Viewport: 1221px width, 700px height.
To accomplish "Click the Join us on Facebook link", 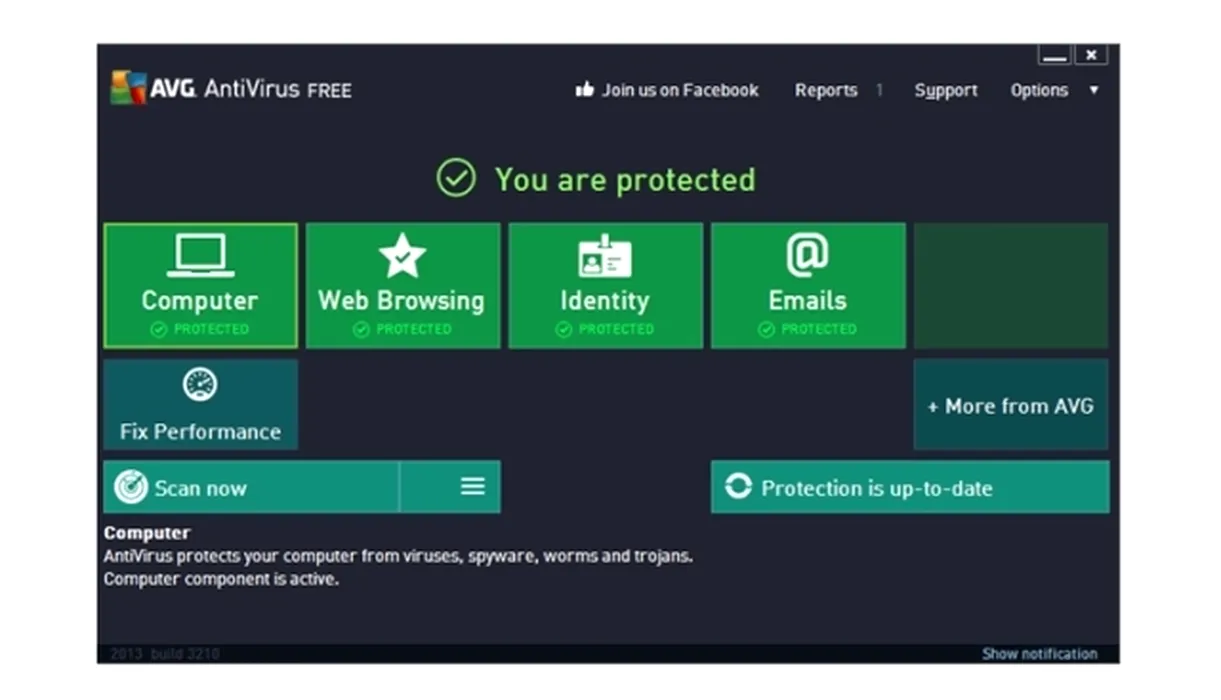I will coord(680,90).
